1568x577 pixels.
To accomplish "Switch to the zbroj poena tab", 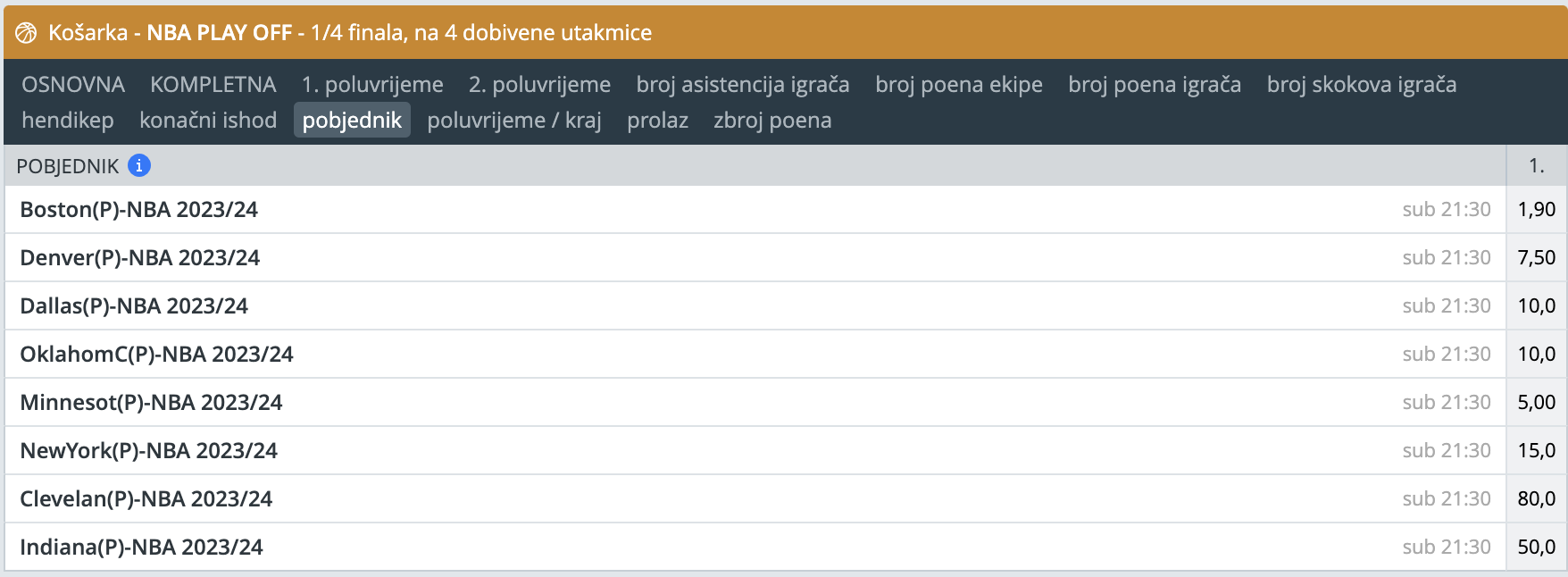I will (772, 121).
